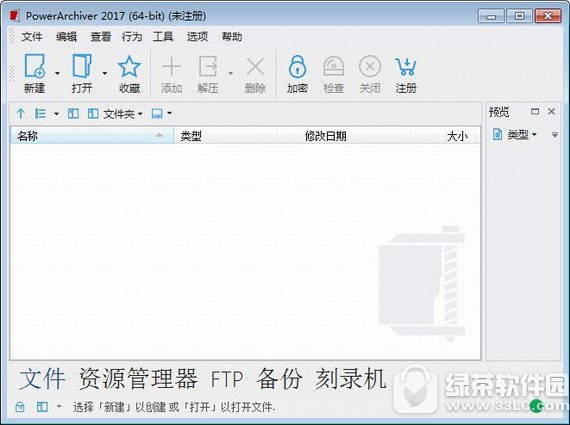Click the 删除 (Delete) X icon
Image resolution: width=570 pixels, height=425 pixels.
click(255, 66)
